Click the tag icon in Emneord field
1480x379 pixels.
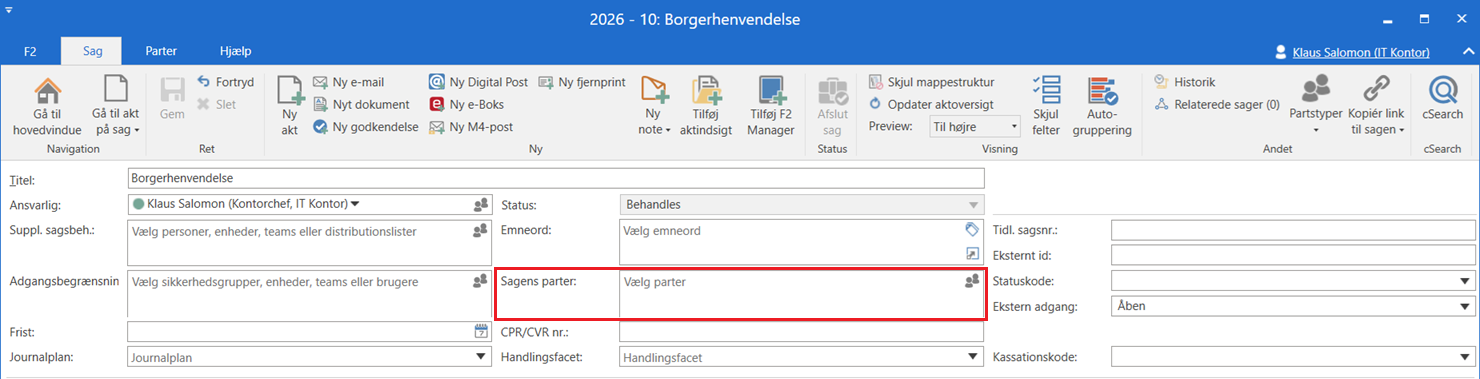point(971,230)
